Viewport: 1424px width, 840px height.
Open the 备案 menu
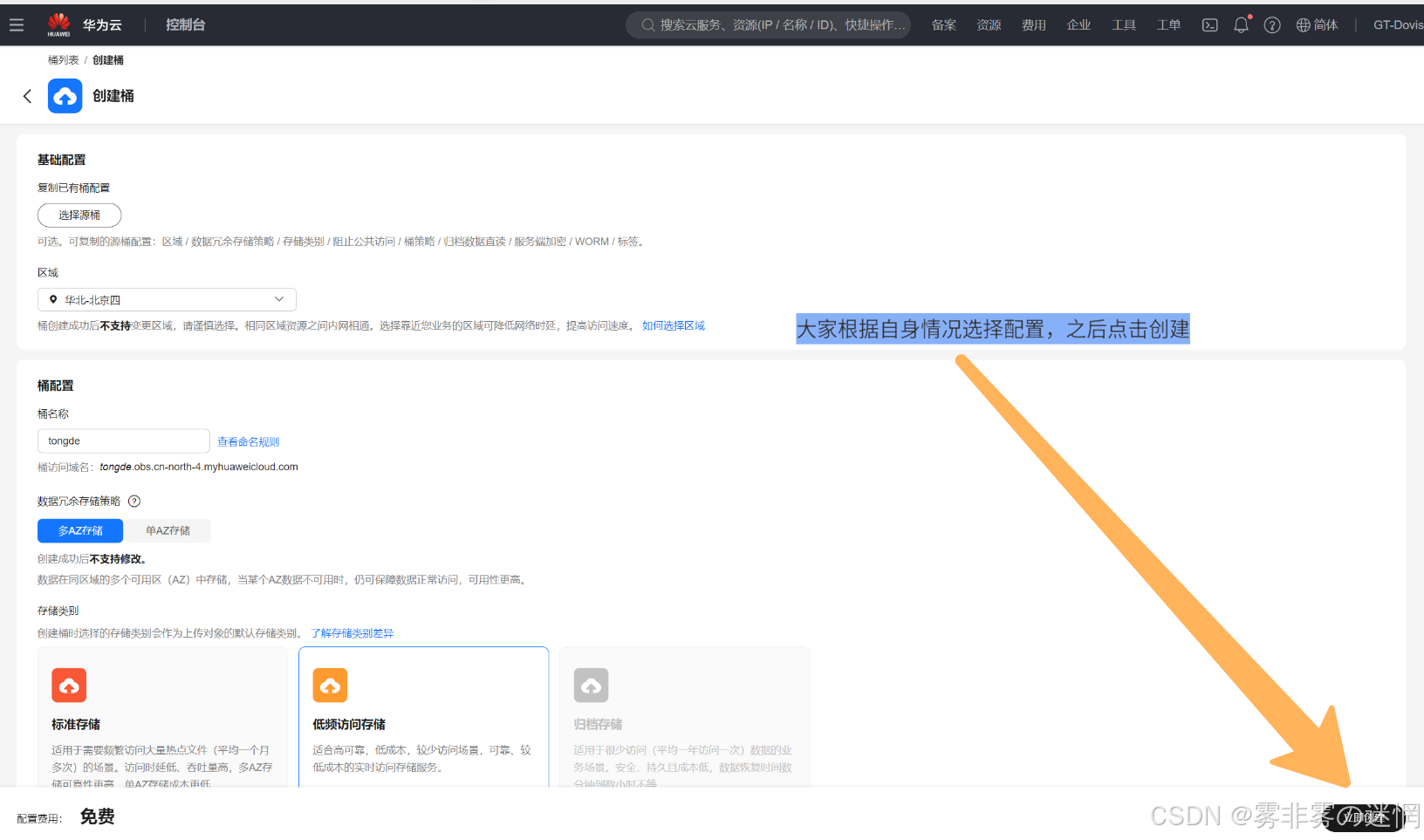point(944,25)
